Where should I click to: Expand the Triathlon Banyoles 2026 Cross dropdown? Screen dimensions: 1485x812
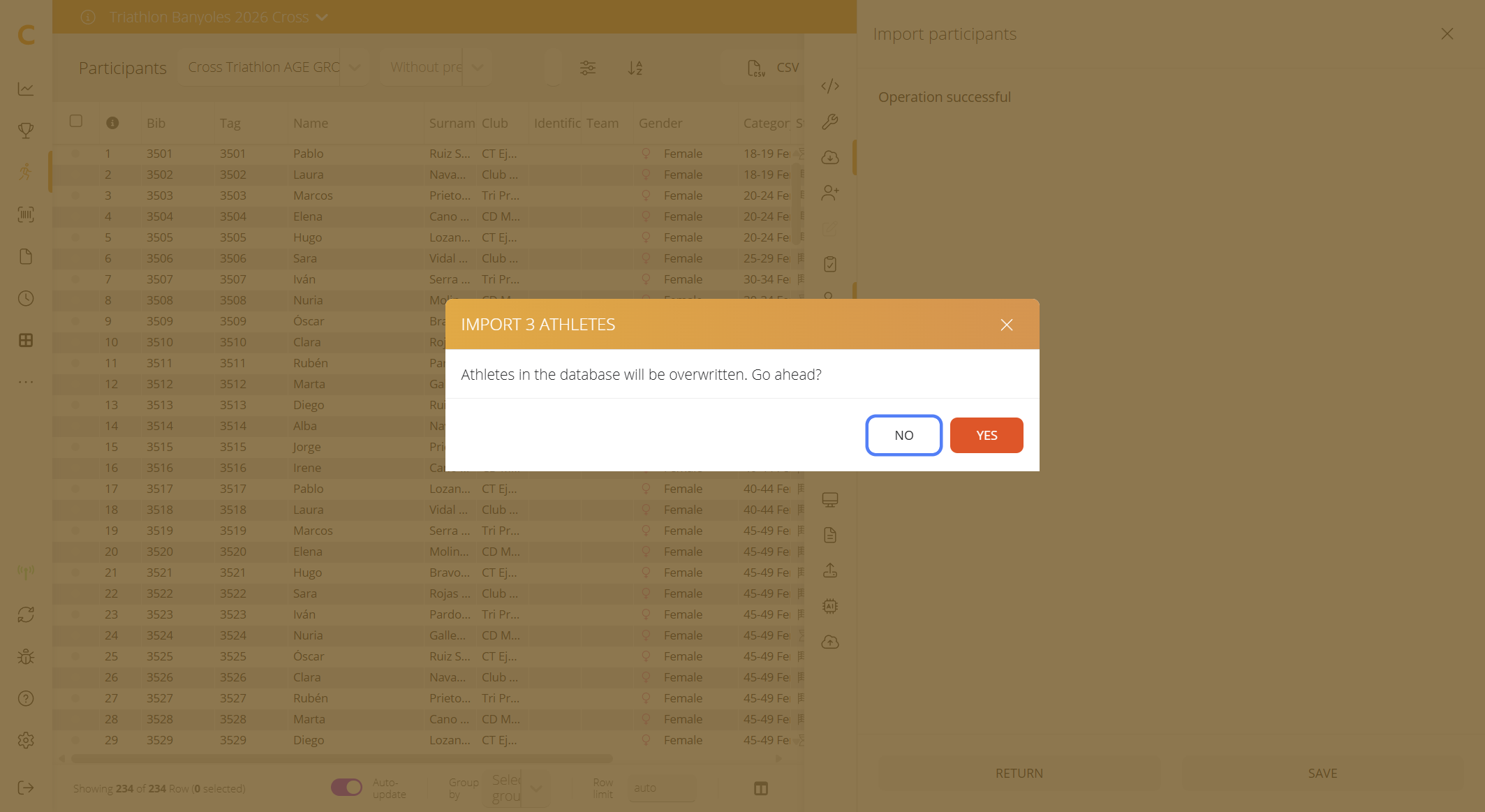pyautogui.click(x=322, y=17)
